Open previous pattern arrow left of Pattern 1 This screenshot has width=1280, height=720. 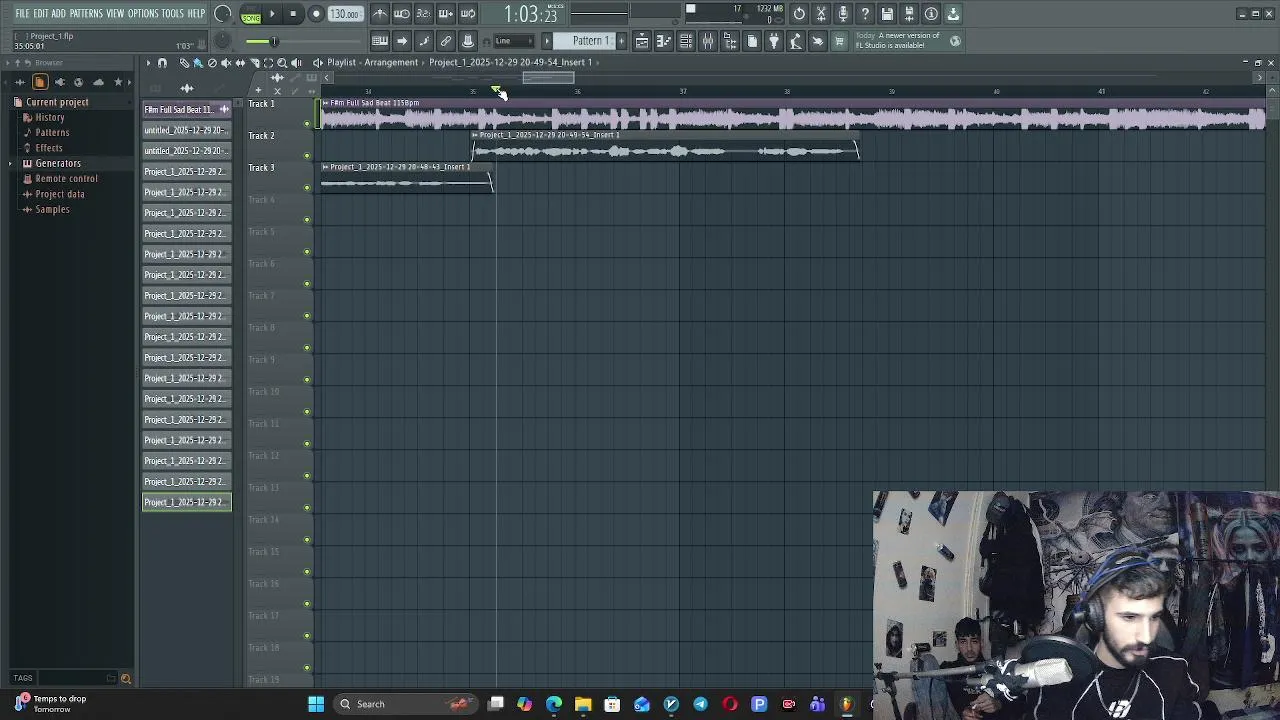tap(547, 41)
